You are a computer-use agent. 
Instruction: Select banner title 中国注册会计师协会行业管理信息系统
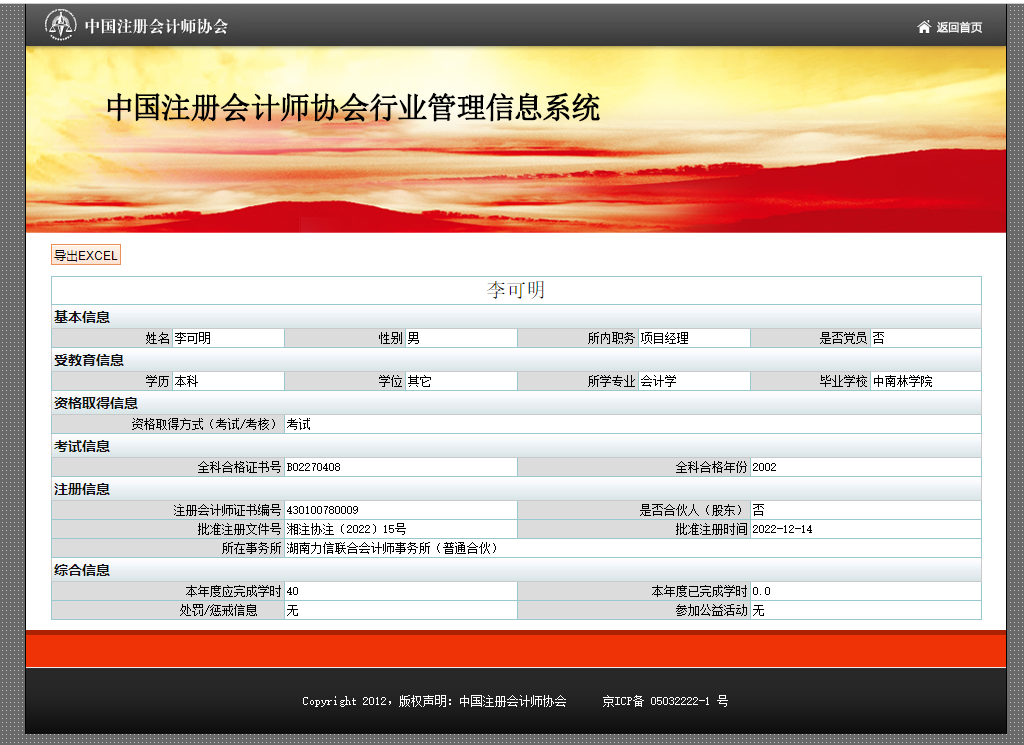353,108
